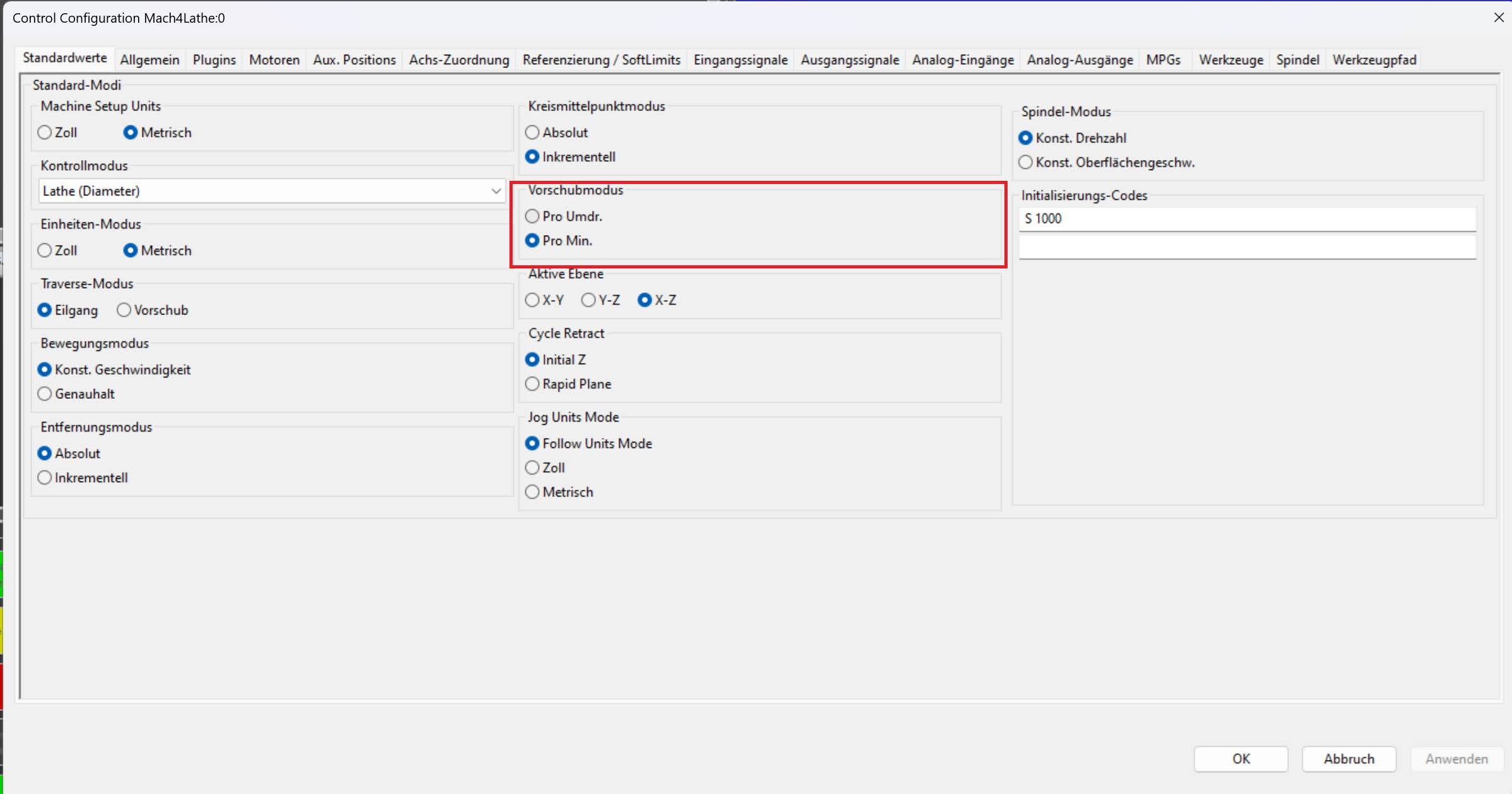Open the Aux. Positions tab
The height and width of the screenshot is (794, 1512).
pos(354,60)
